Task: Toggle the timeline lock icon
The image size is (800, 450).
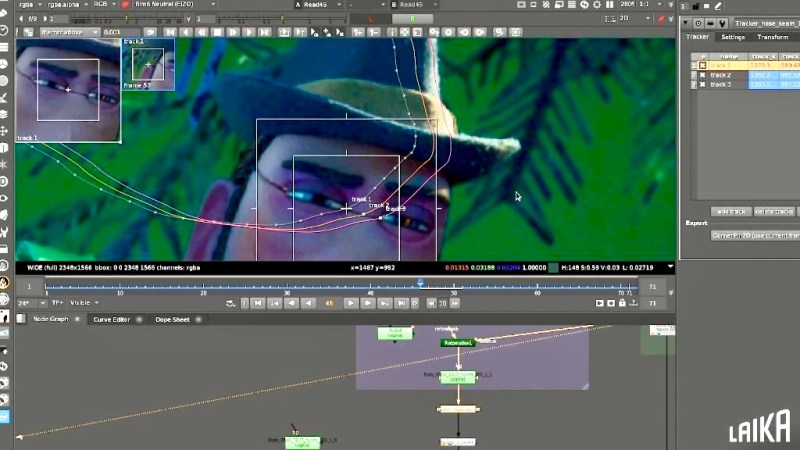Action: click(622, 303)
